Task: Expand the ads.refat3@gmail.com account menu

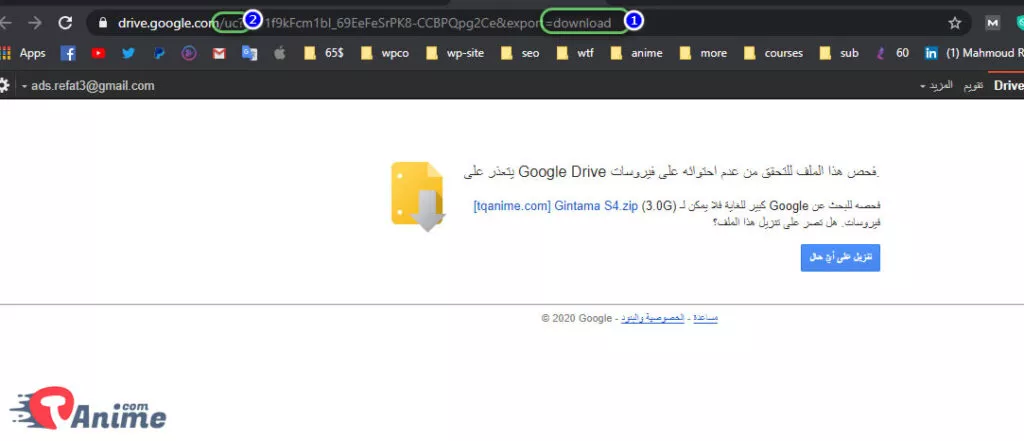Action: [x=88, y=86]
